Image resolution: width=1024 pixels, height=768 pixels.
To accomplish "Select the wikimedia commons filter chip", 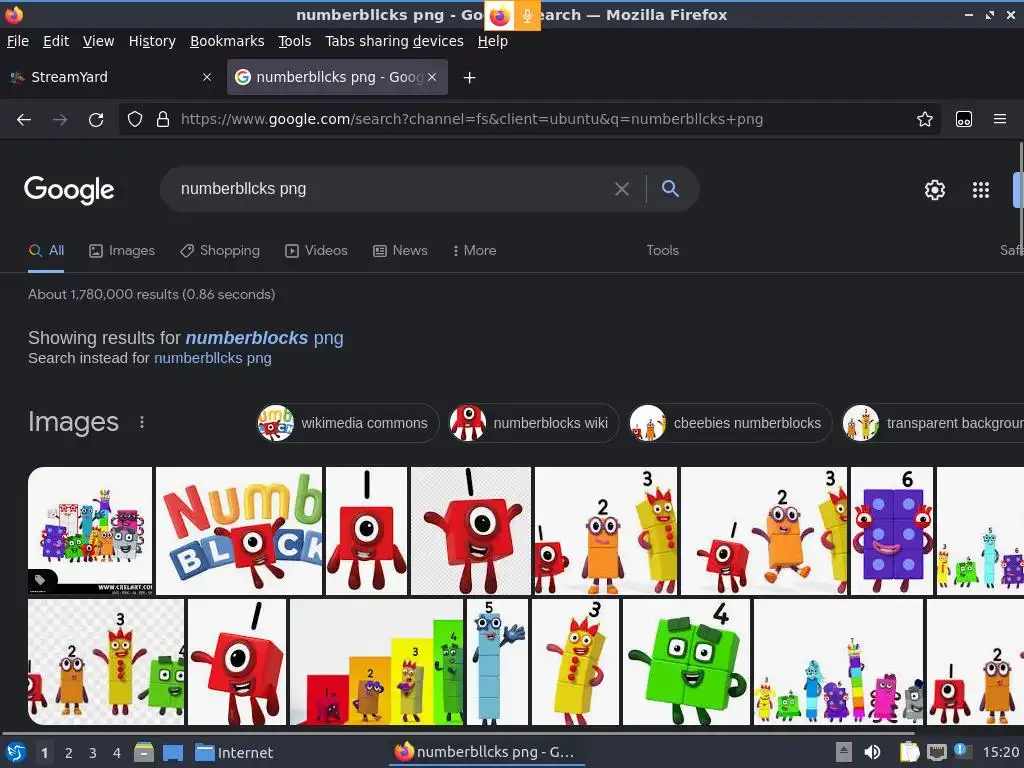I will pyautogui.click(x=347, y=423).
